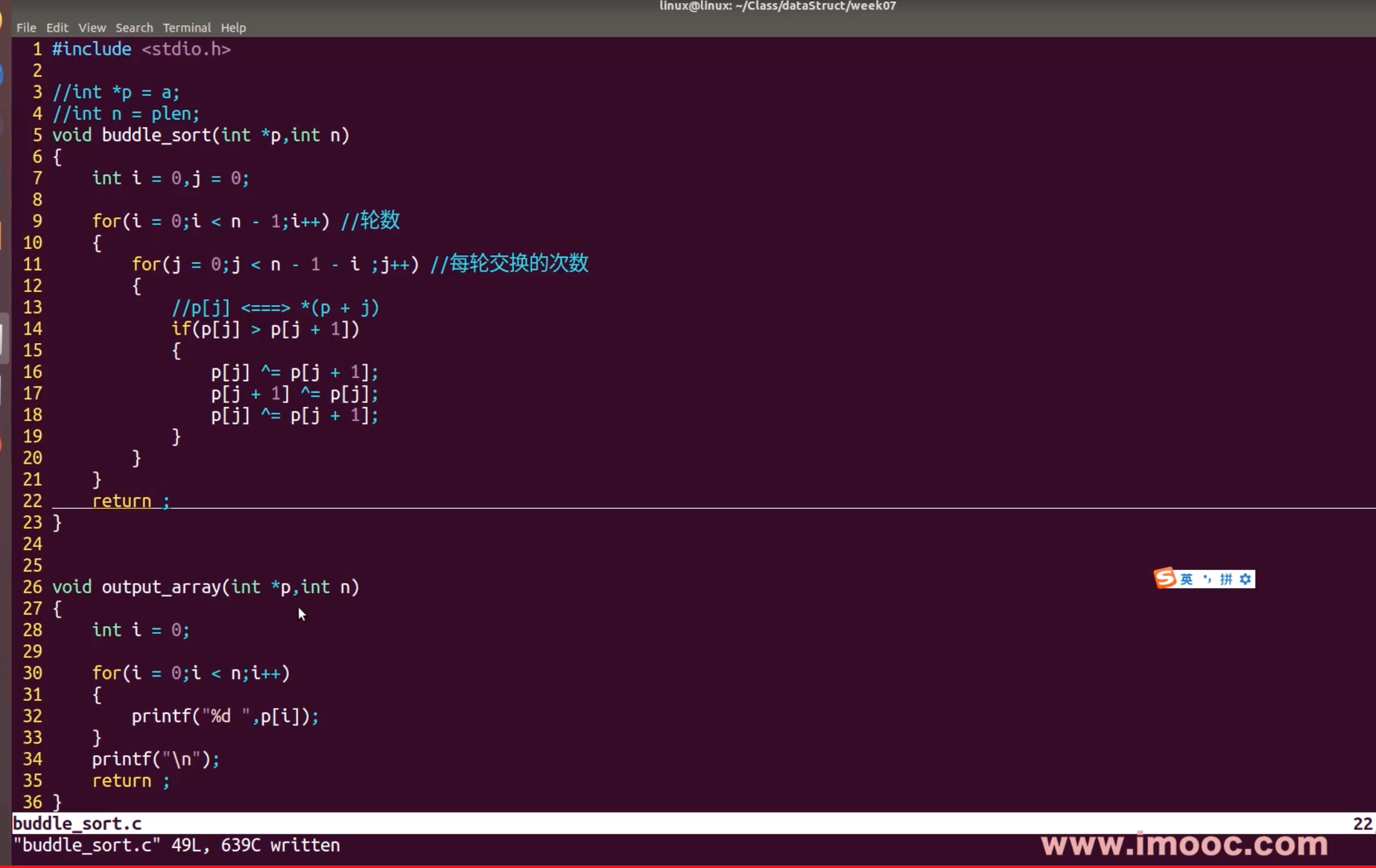Click the if(p[j] > p[j + 1]) condition
The image size is (1376, 868).
pyautogui.click(x=264, y=330)
